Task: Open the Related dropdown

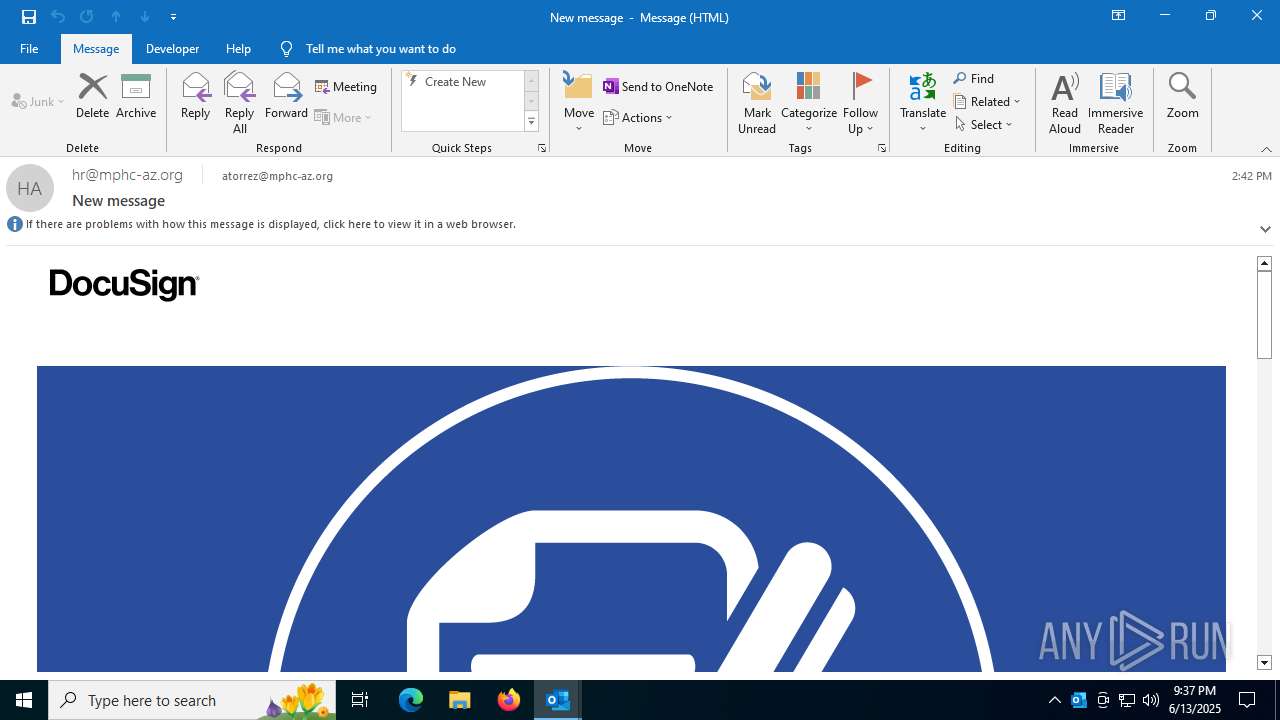Action: pos(987,101)
